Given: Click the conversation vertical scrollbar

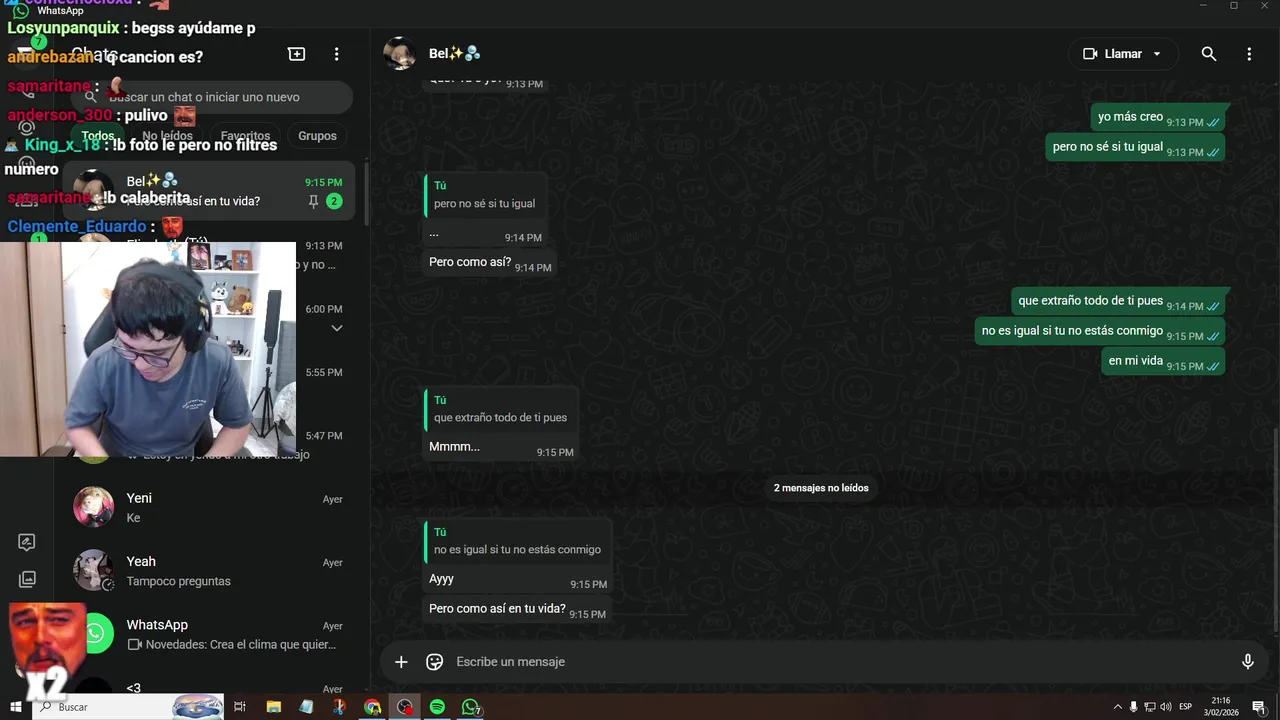Looking at the screenshot, I should coord(1275,530).
